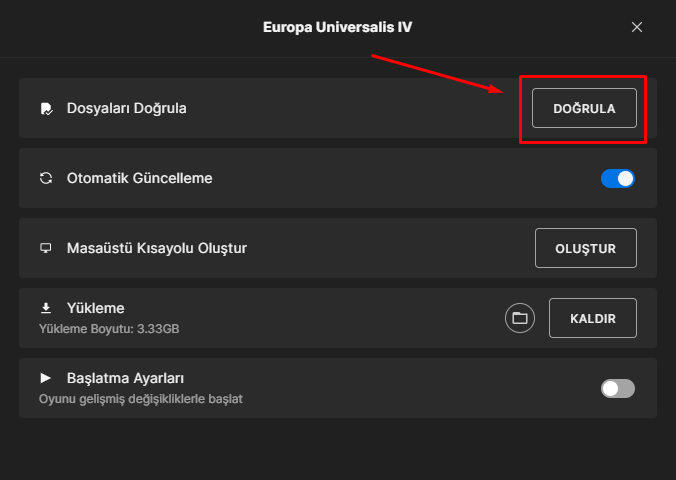This screenshot has height=480, width=676.
Task: Select the Dosyaları Doğrula label
Action: pos(127,108)
